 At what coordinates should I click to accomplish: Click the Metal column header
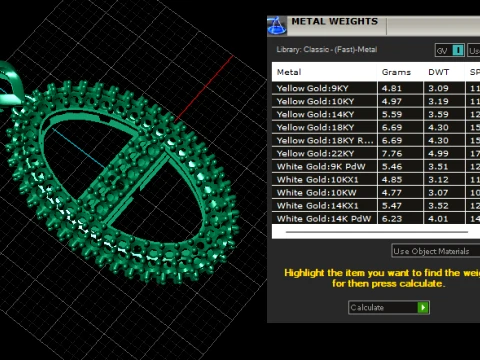click(289, 72)
